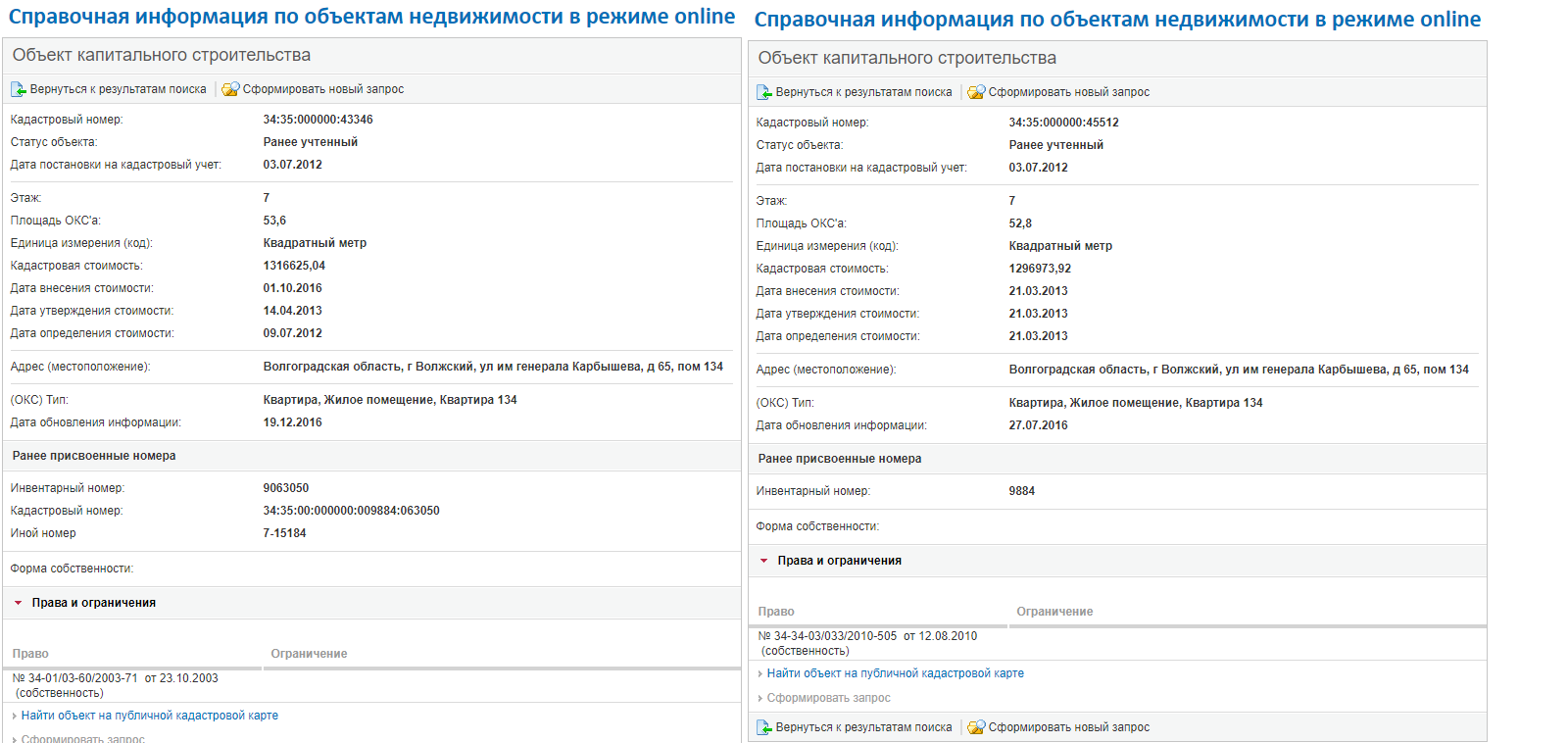Click the 'Ограничение' column header in the 45512 panel

point(1054,612)
